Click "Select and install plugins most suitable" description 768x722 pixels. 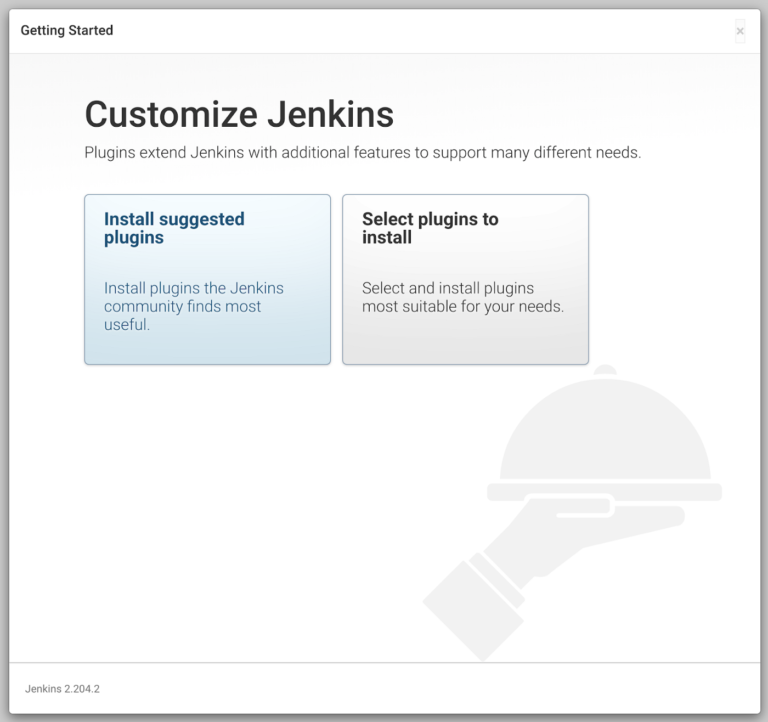(x=462, y=297)
